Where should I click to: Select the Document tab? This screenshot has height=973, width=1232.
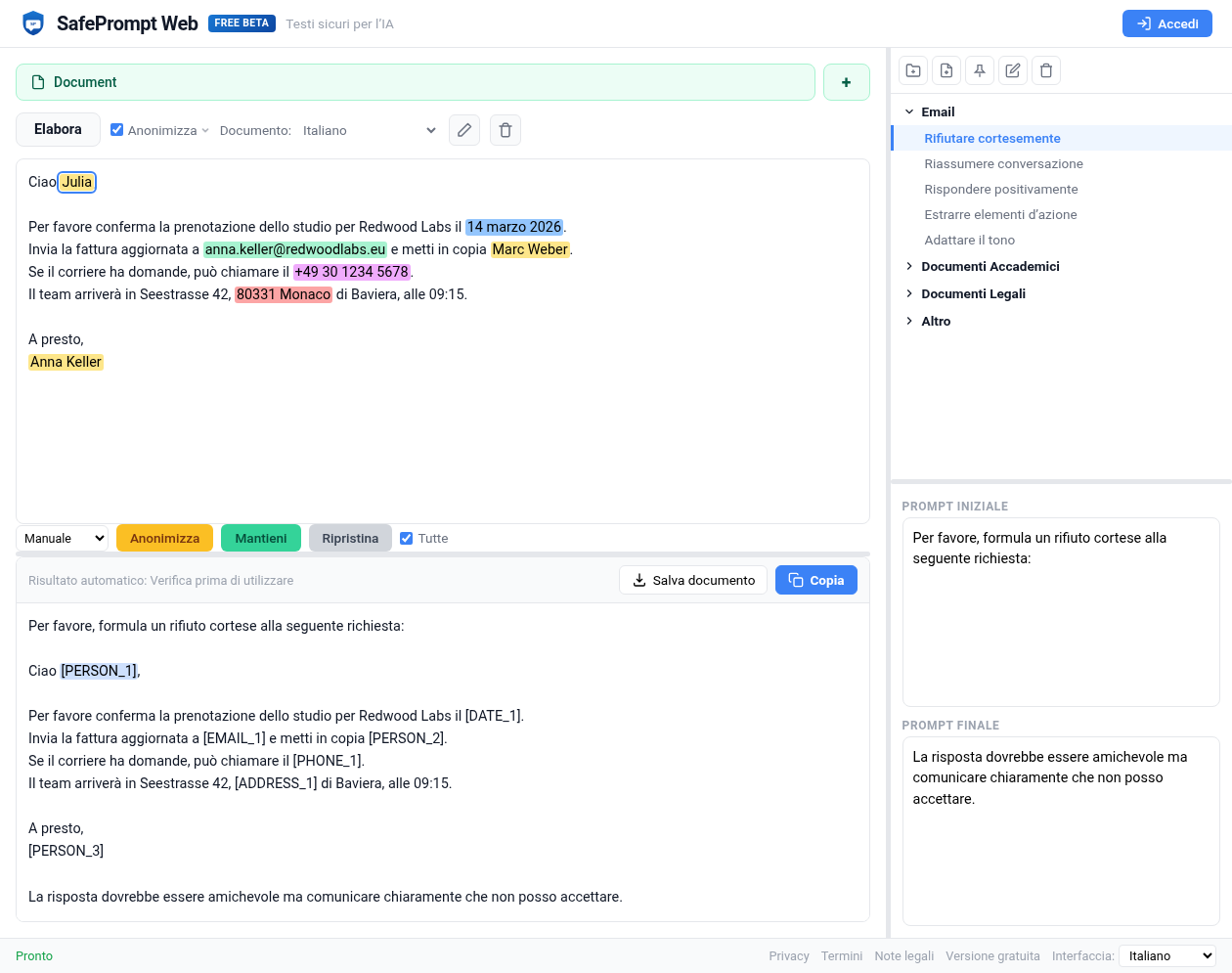(415, 82)
